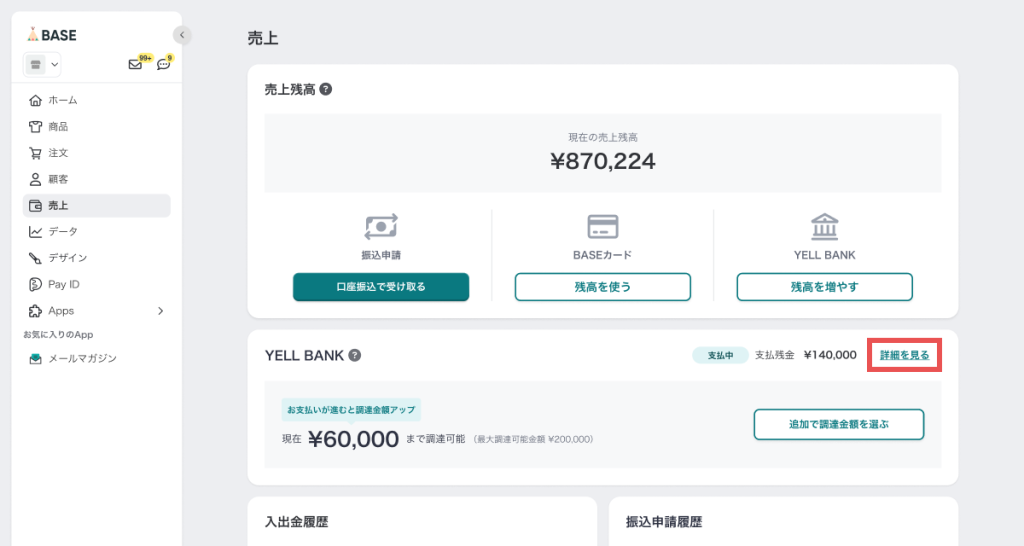The image size is (1024, 546).
Task: Collapse the sidebar with the arrow
Action: tap(181, 35)
